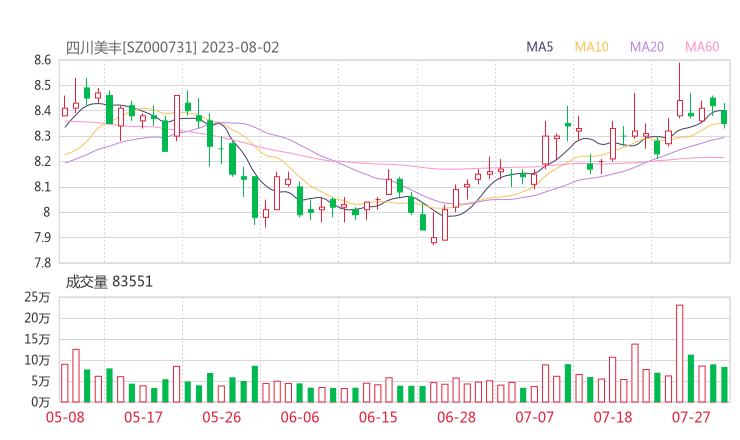
Task: Click the 15万 volume axis label
Action: pyautogui.click(x=37, y=339)
